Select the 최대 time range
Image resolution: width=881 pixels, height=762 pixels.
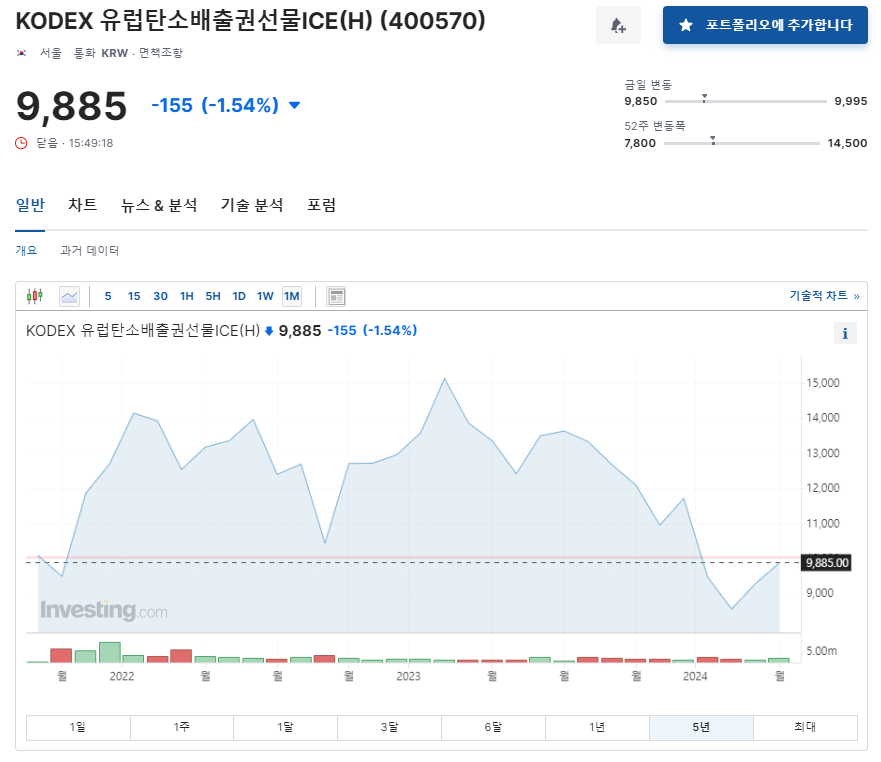tap(805, 727)
